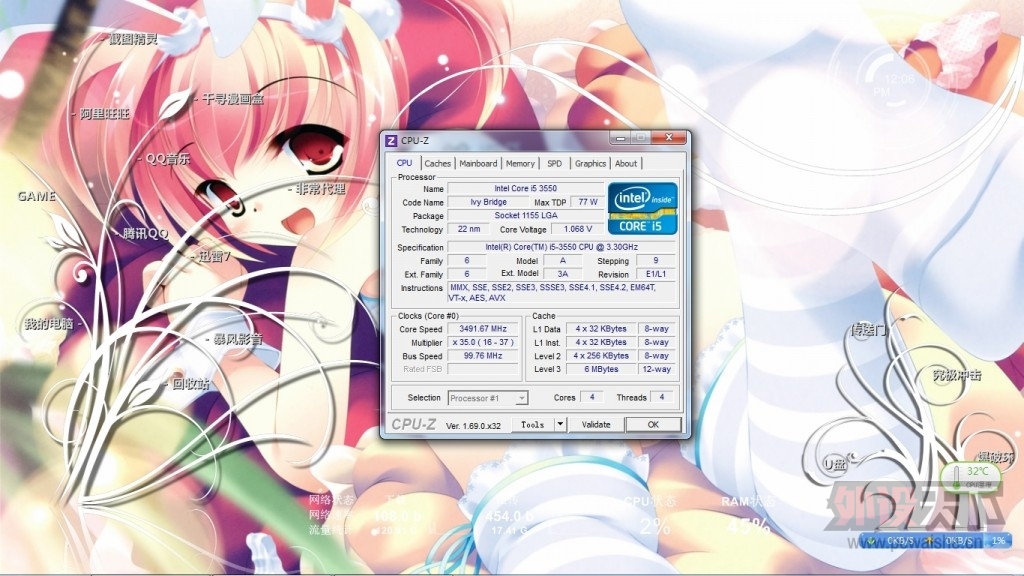Viewport: 1024px width, 576px height.
Task: Open 非常代理 desktop shortcut
Action: click(320, 189)
